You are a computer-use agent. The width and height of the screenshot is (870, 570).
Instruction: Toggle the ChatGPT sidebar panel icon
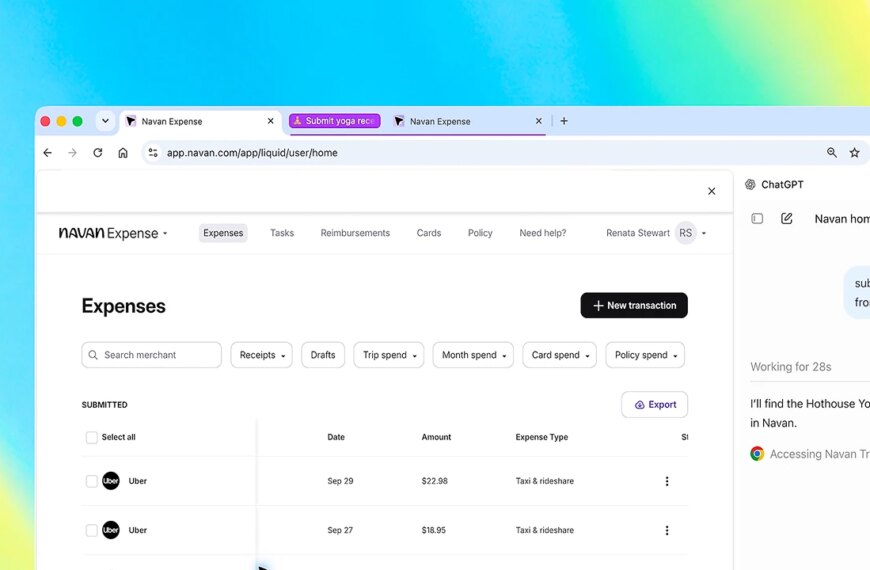point(757,218)
